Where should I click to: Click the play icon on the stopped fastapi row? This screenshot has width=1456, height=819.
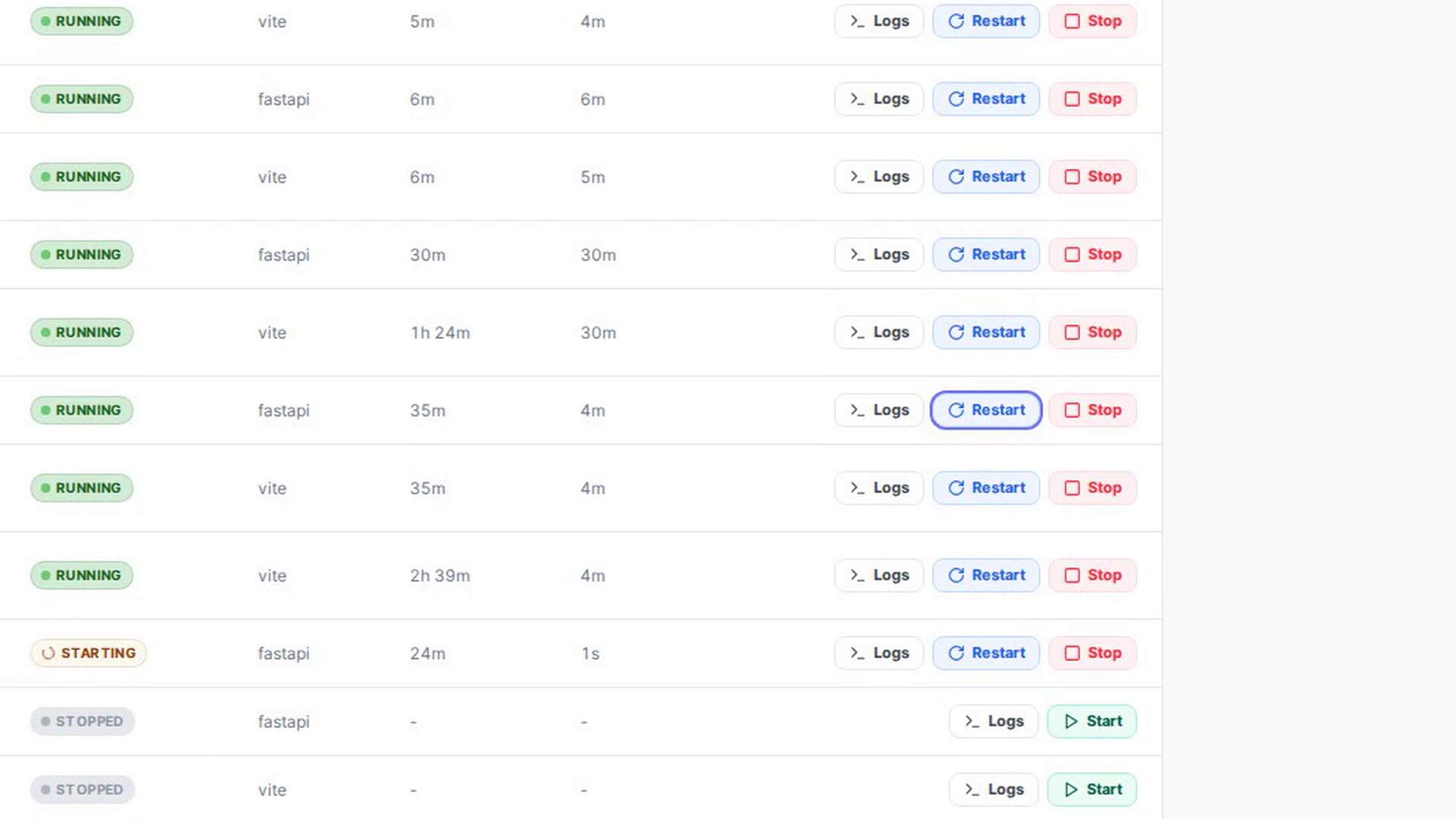(x=1071, y=721)
